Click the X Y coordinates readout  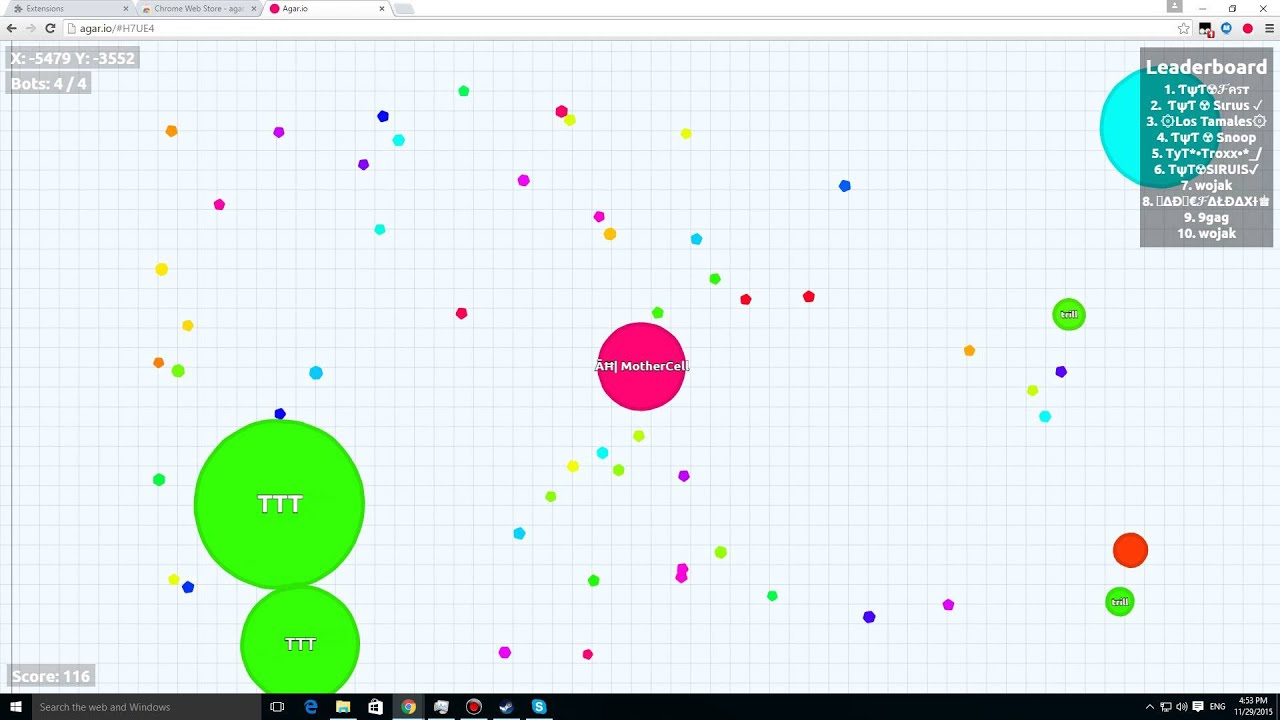tap(72, 58)
